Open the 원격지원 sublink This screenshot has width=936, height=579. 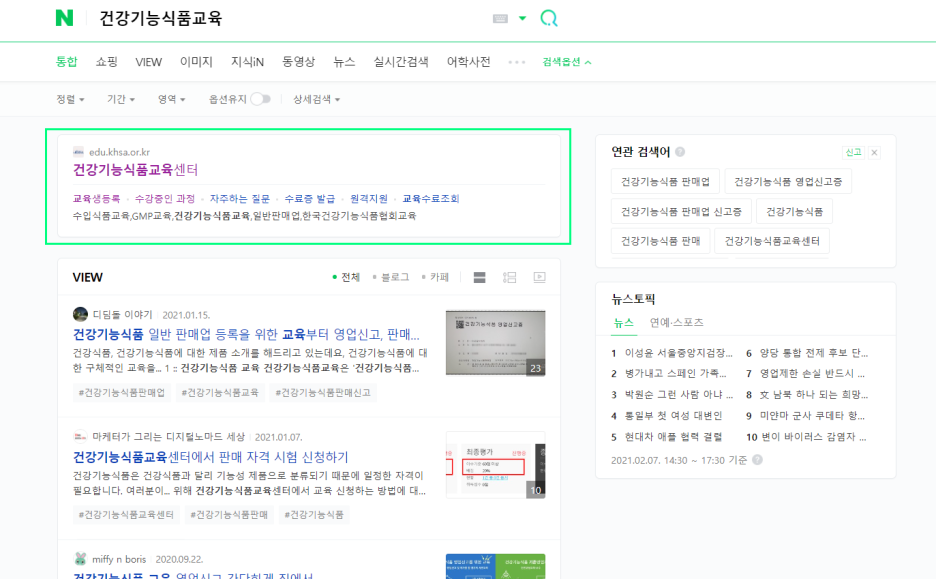tap(368, 199)
